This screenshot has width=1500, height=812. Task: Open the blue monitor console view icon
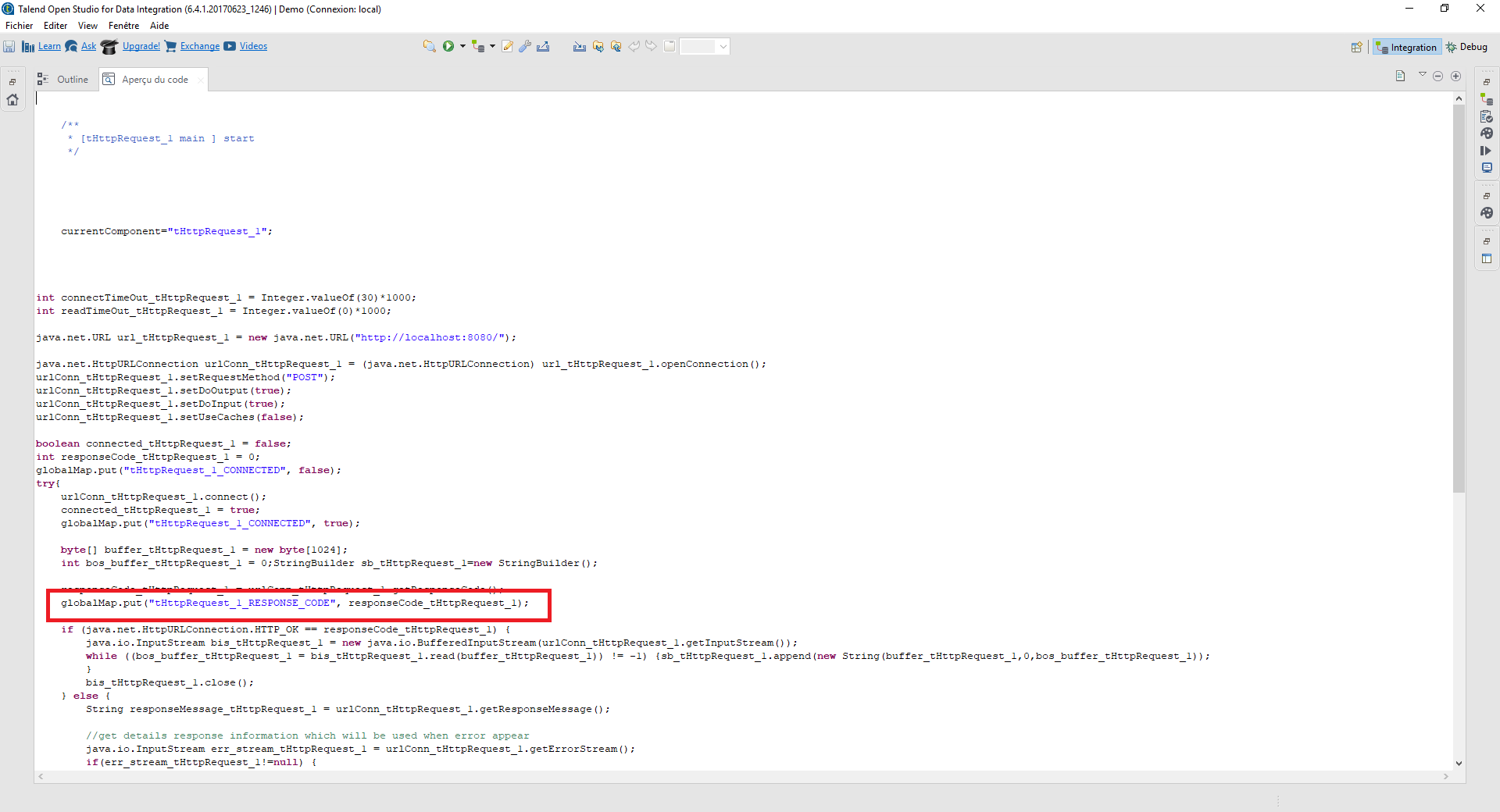(x=1487, y=168)
